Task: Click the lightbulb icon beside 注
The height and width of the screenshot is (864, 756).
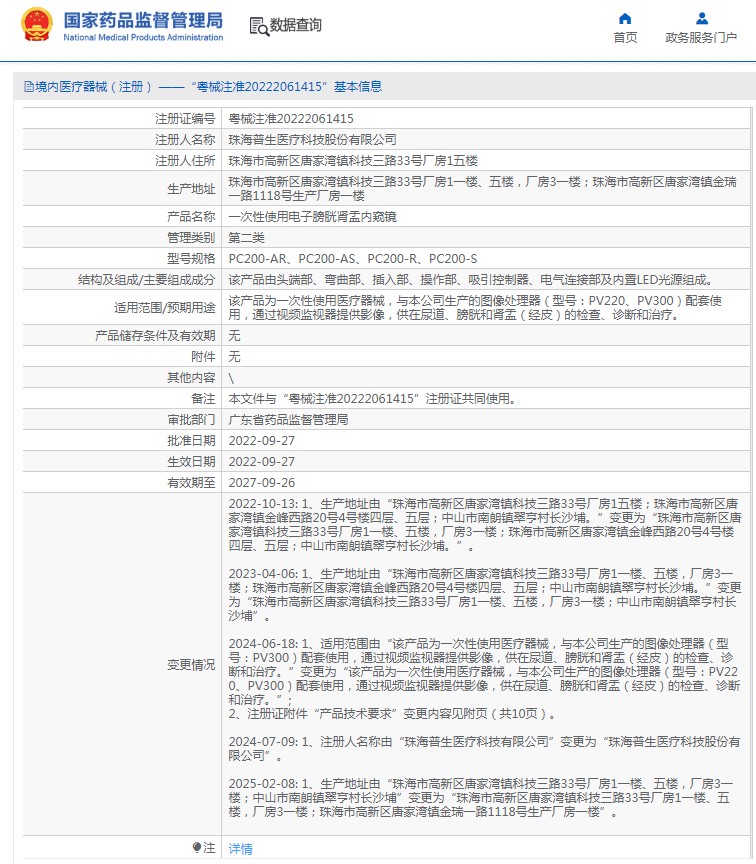Action: pyautogui.click(x=197, y=847)
